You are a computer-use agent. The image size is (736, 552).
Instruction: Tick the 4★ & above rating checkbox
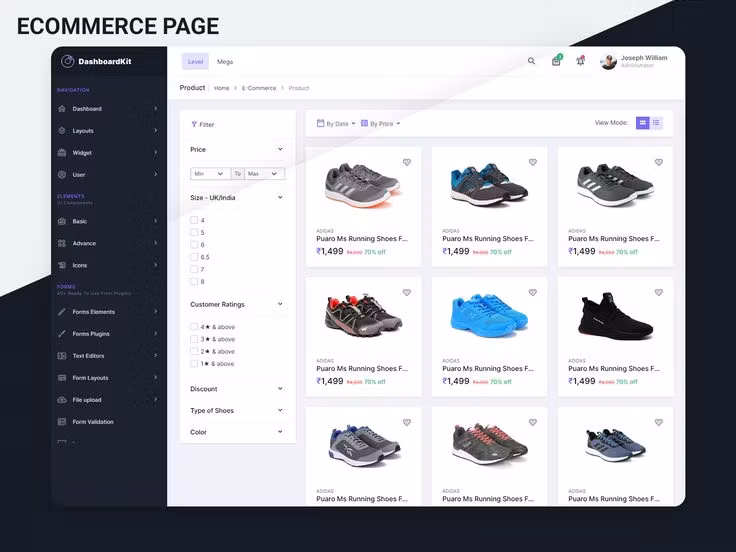point(194,327)
